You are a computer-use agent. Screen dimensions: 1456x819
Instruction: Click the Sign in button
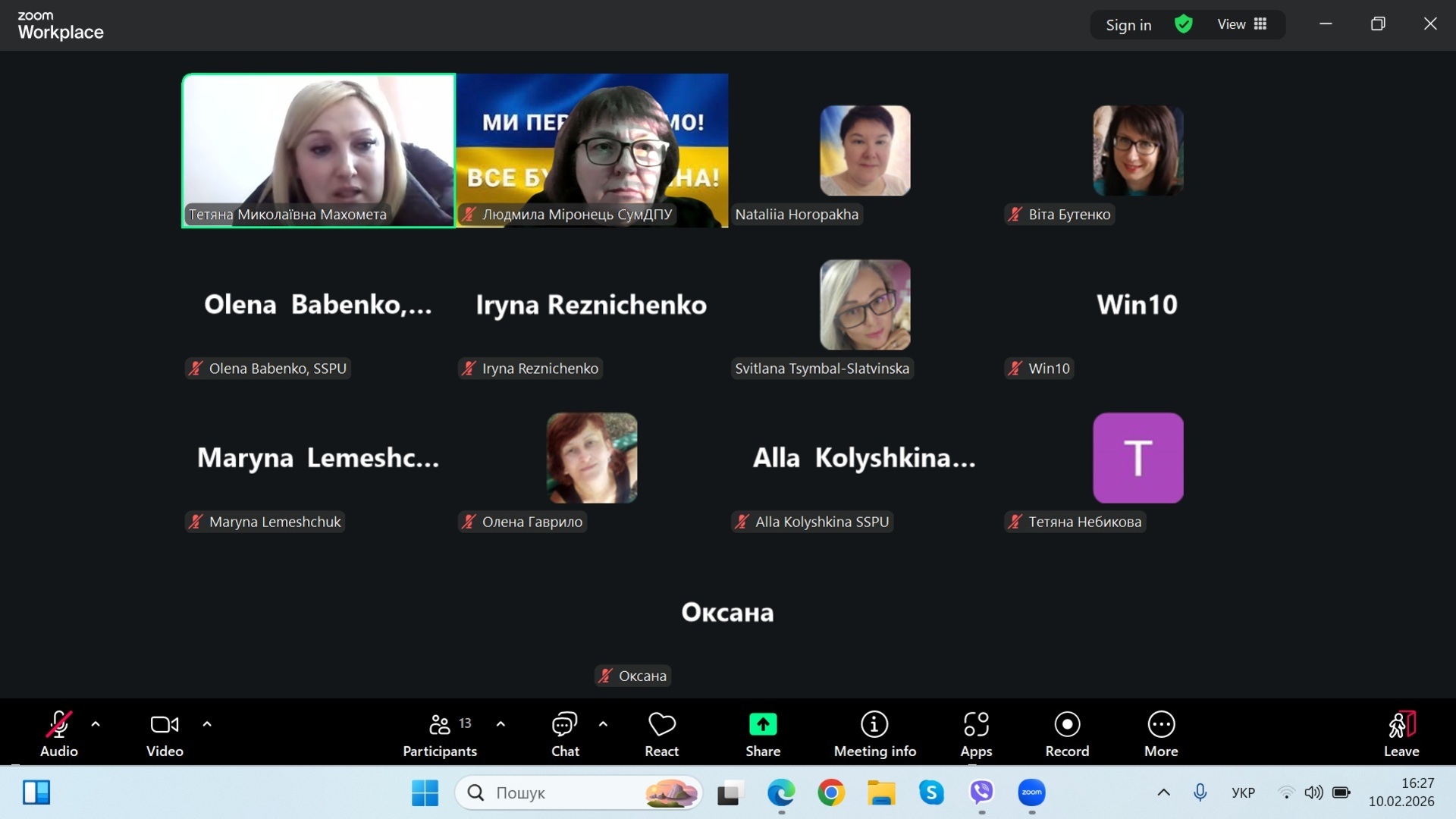[1128, 25]
